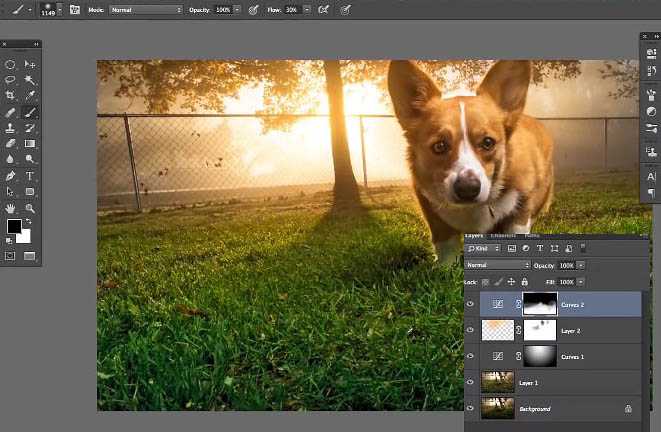This screenshot has height=432, width=661.
Task: Hide the Curves 2 layer
Action: coord(471,304)
